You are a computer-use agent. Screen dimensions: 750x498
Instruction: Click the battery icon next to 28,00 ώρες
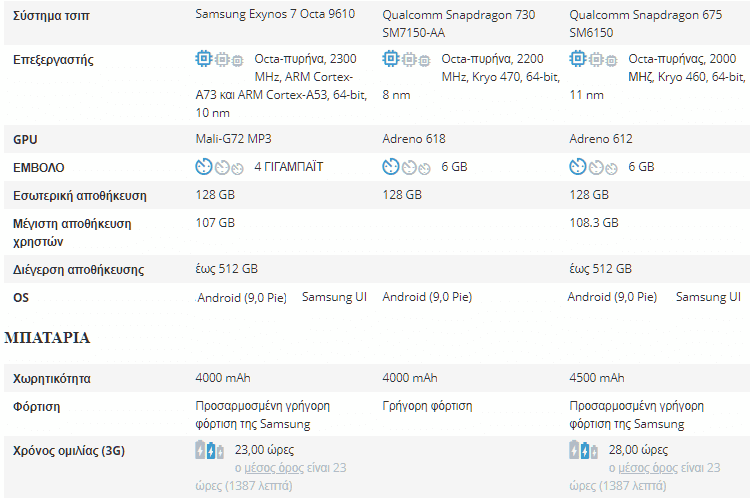pyautogui.click(x=584, y=450)
